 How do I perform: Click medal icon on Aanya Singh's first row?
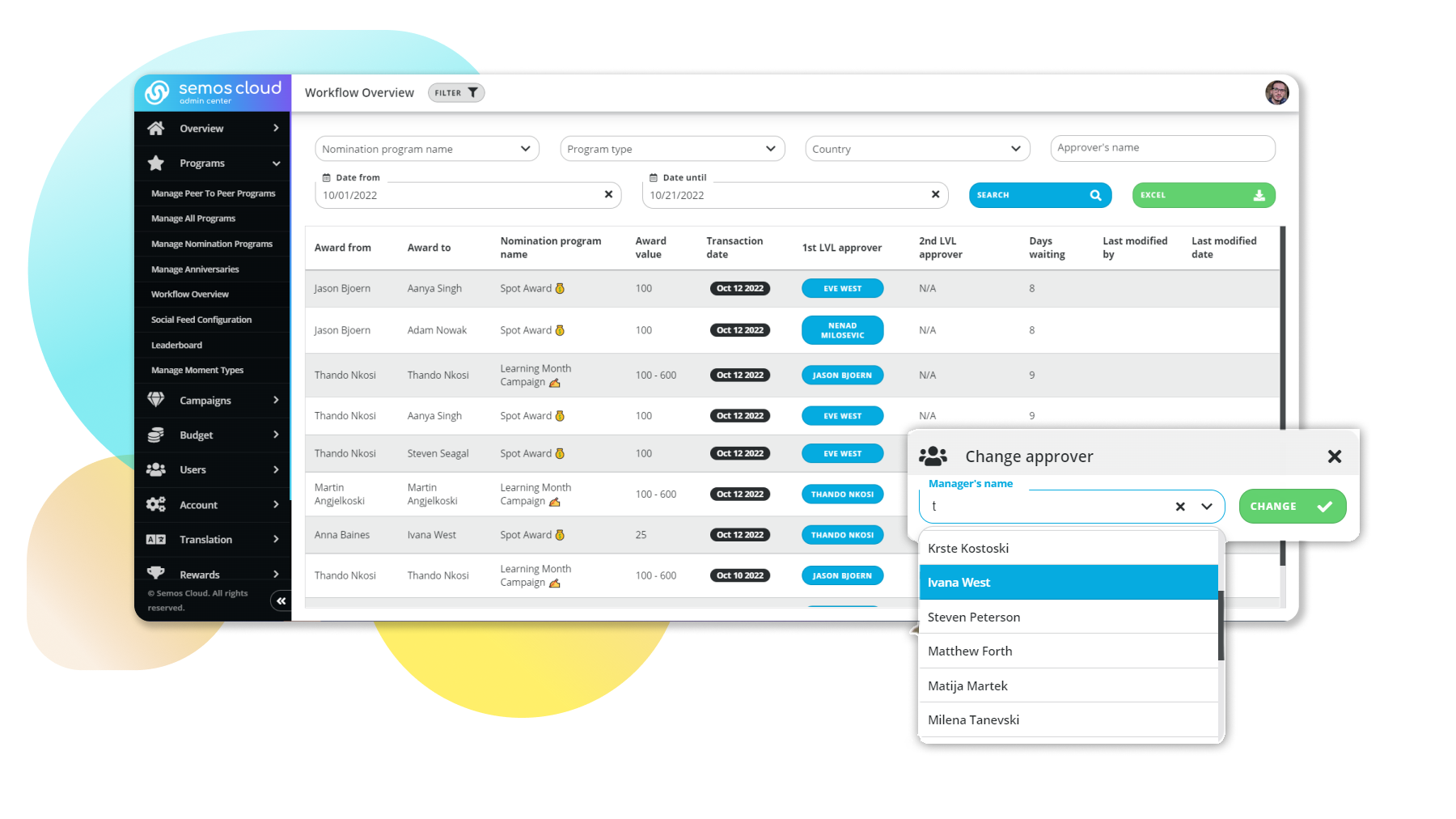coord(560,288)
